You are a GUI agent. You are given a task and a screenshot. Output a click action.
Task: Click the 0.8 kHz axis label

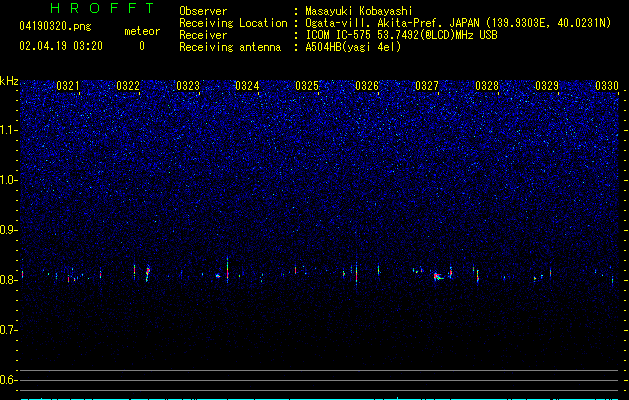[x=8, y=280]
